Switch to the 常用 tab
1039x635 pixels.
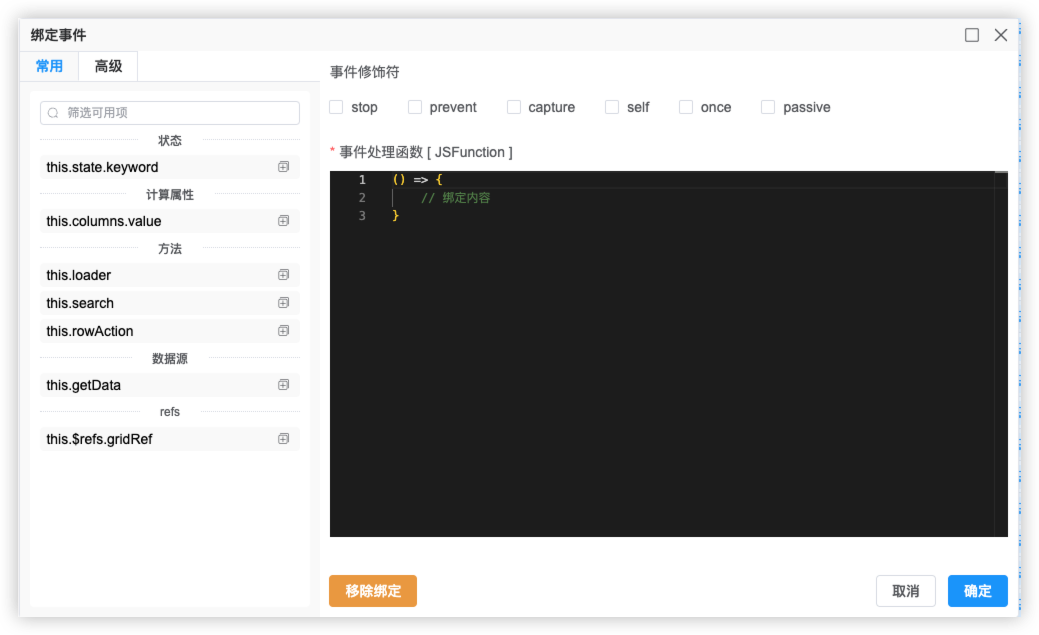[x=50, y=66]
